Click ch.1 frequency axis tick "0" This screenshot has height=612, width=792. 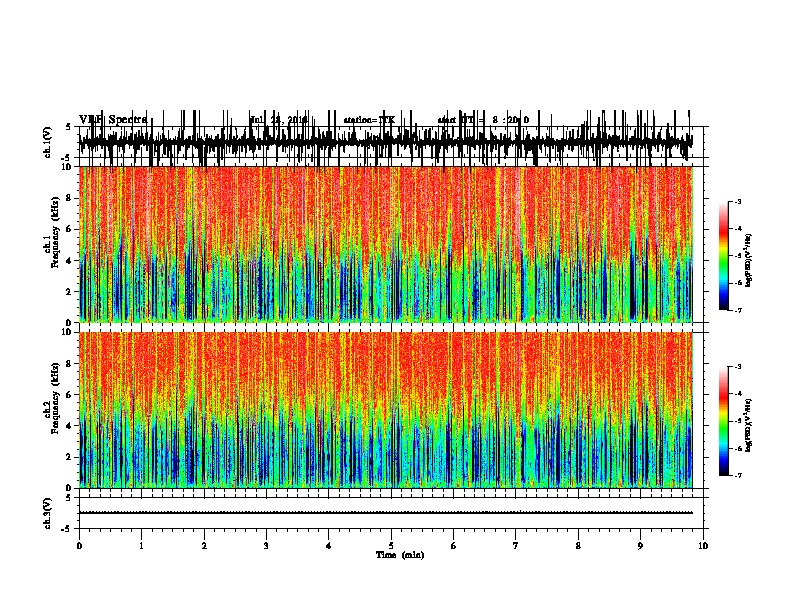70,322
